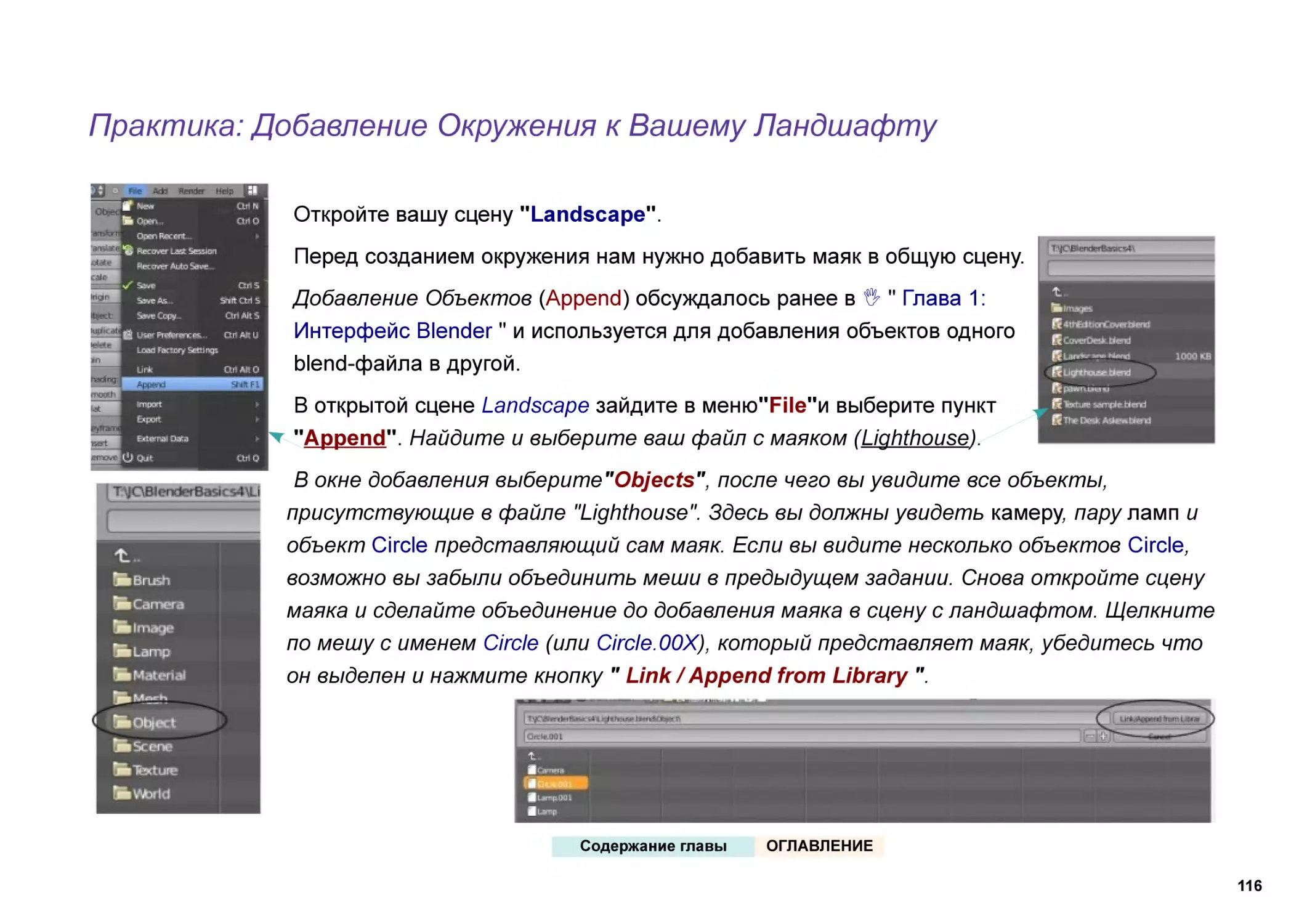Choose Append in the File menu

192,384
